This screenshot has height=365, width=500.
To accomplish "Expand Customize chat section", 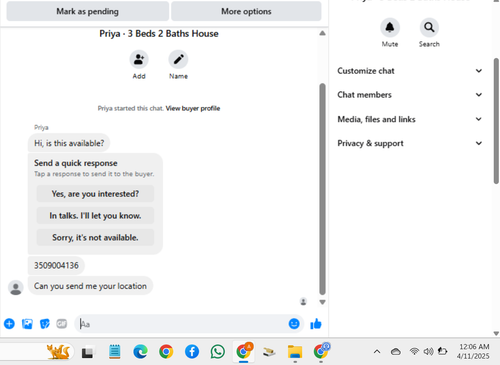I will point(410,71).
